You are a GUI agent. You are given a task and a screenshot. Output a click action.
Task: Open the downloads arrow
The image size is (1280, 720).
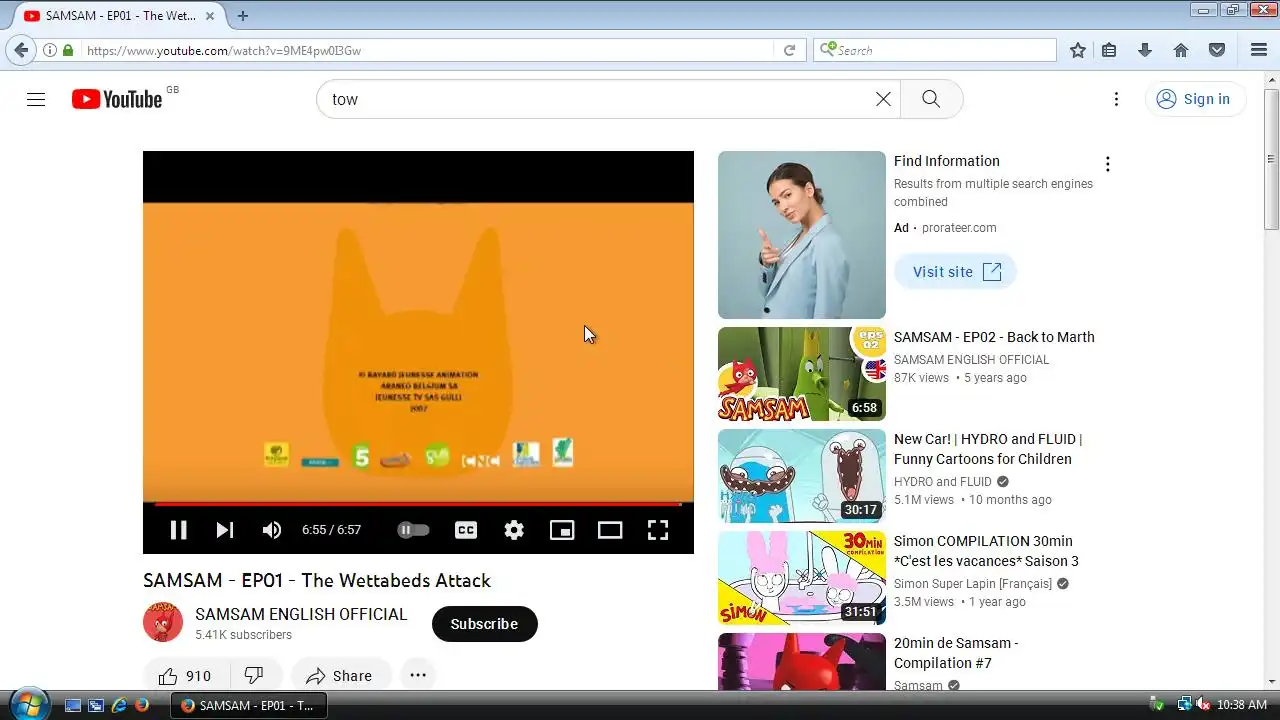1145,50
